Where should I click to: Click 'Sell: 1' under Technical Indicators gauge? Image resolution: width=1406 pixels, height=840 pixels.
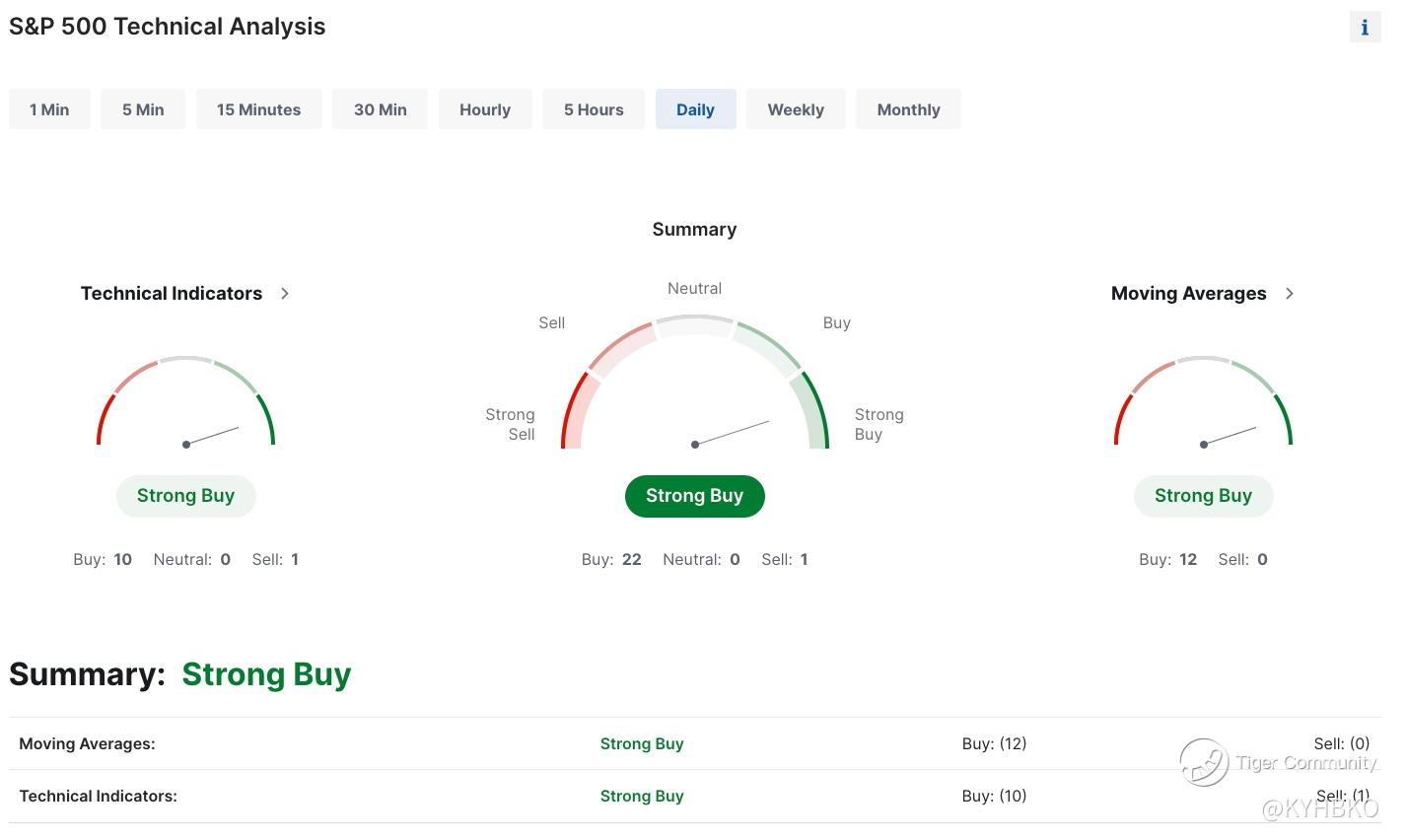275,559
